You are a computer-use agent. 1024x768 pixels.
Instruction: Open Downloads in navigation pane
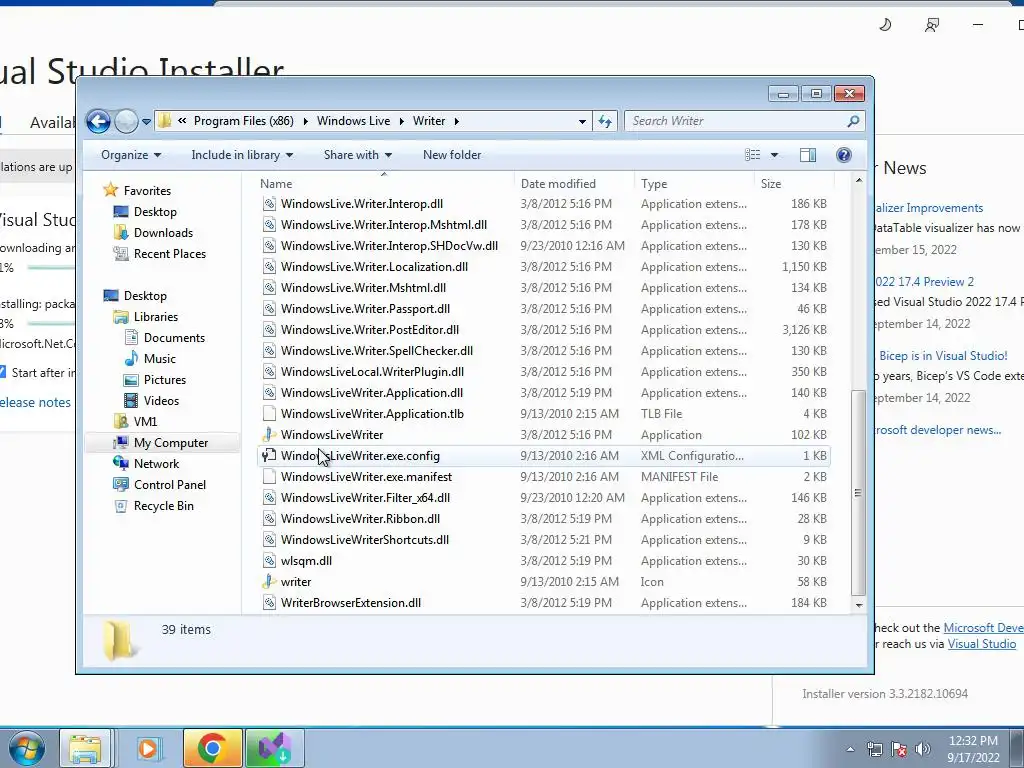(163, 232)
